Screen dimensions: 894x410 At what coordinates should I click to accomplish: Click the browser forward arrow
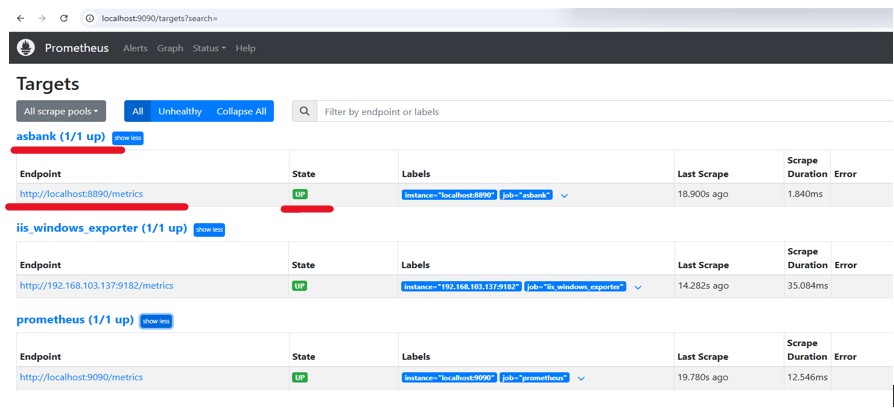pos(42,18)
